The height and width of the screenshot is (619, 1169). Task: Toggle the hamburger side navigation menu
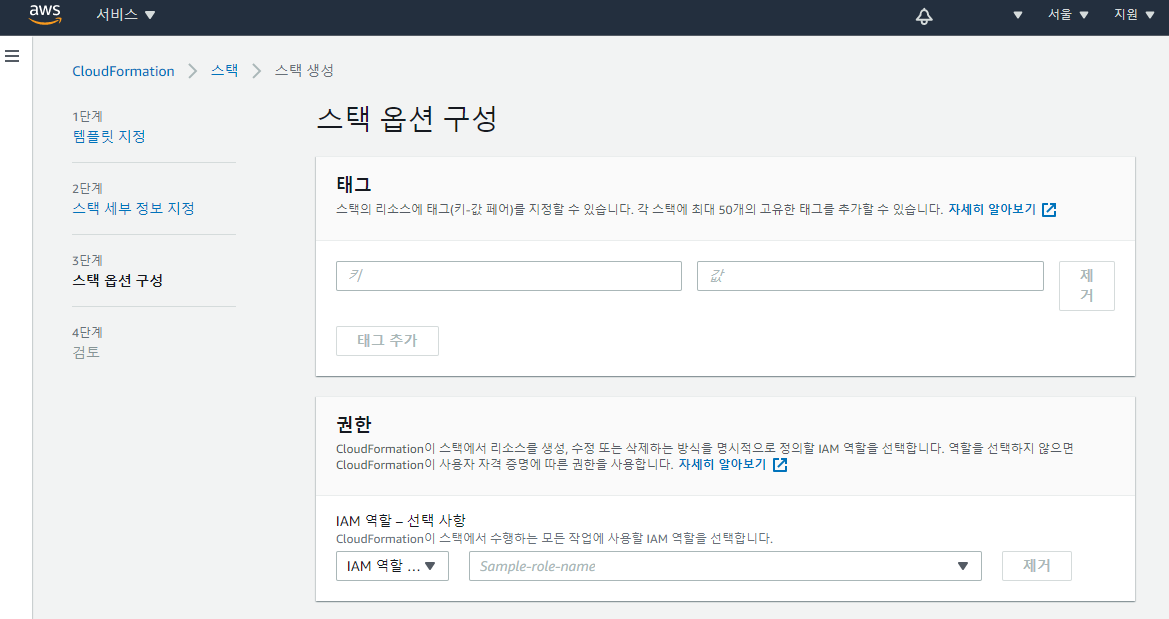tap(12, 56)
